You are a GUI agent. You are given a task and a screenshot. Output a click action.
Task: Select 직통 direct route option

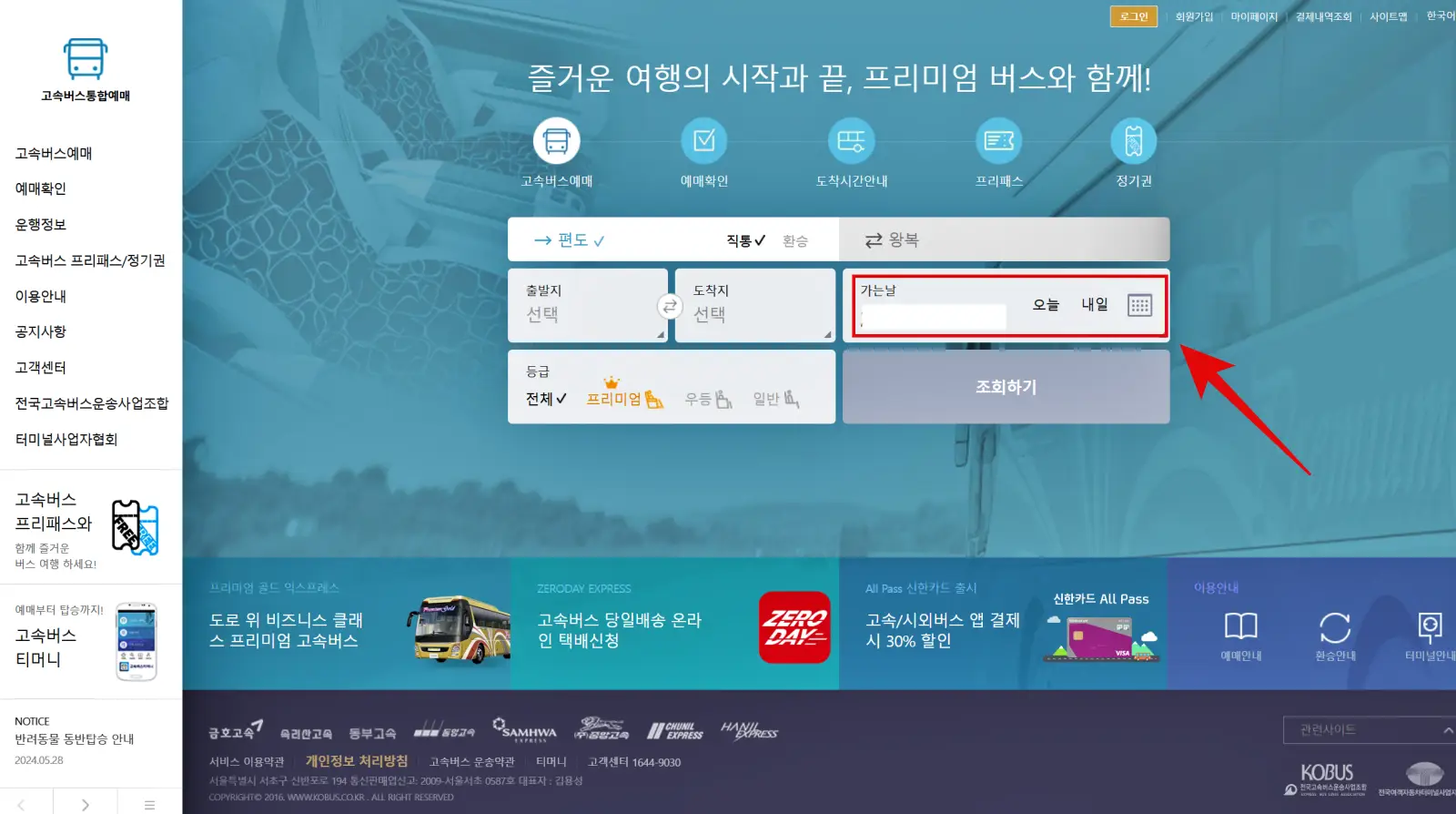[x=745, y=240]
